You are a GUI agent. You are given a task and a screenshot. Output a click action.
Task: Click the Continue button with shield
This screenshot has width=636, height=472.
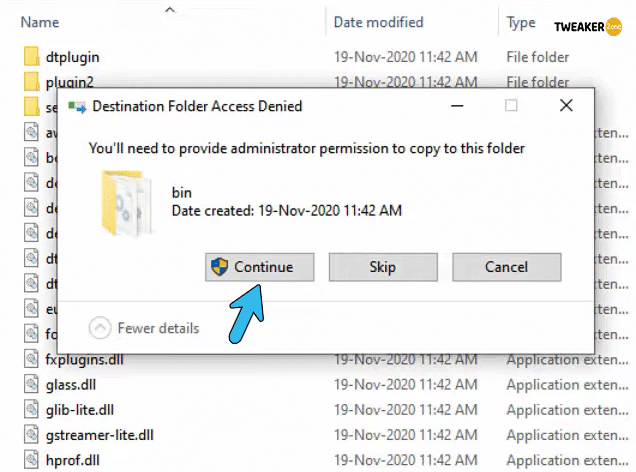coord(259,267)
